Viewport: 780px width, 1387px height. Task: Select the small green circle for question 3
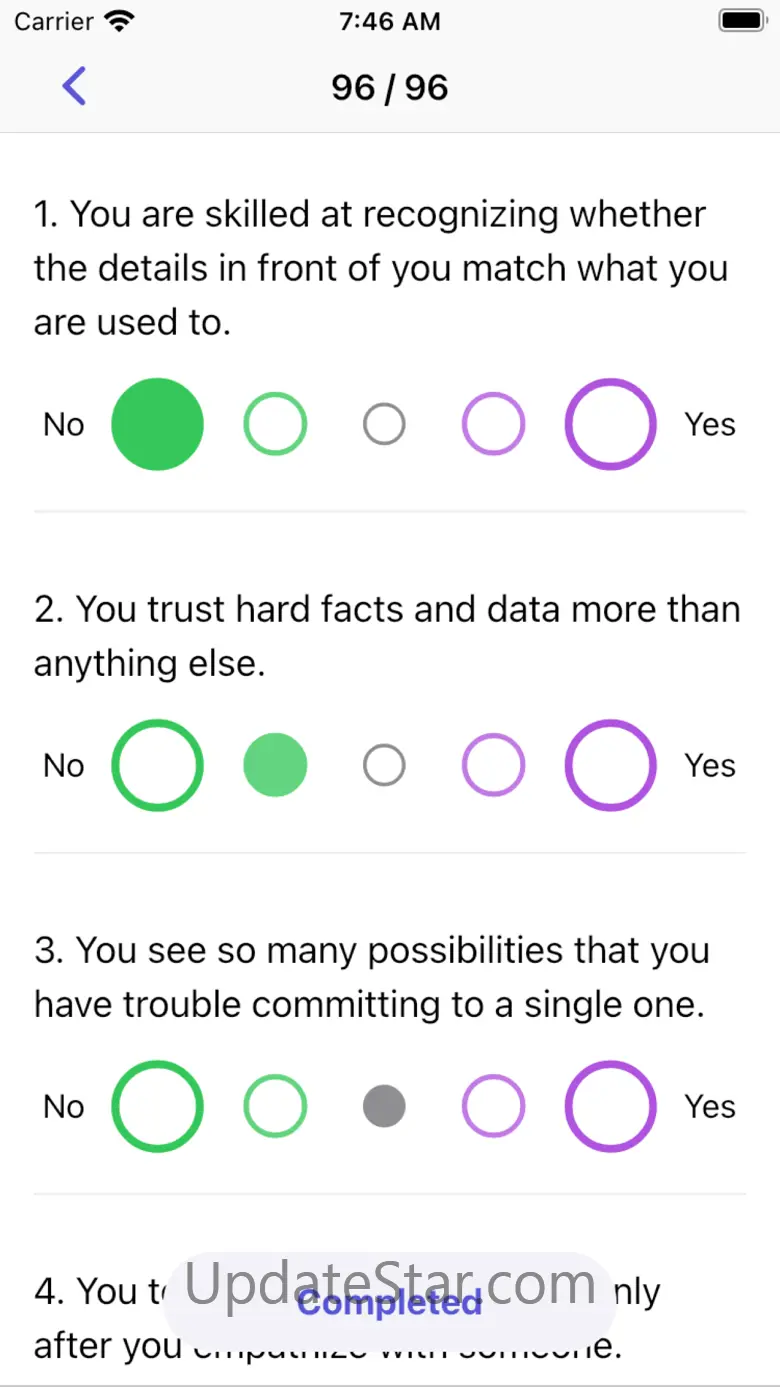coord(275,1106)
